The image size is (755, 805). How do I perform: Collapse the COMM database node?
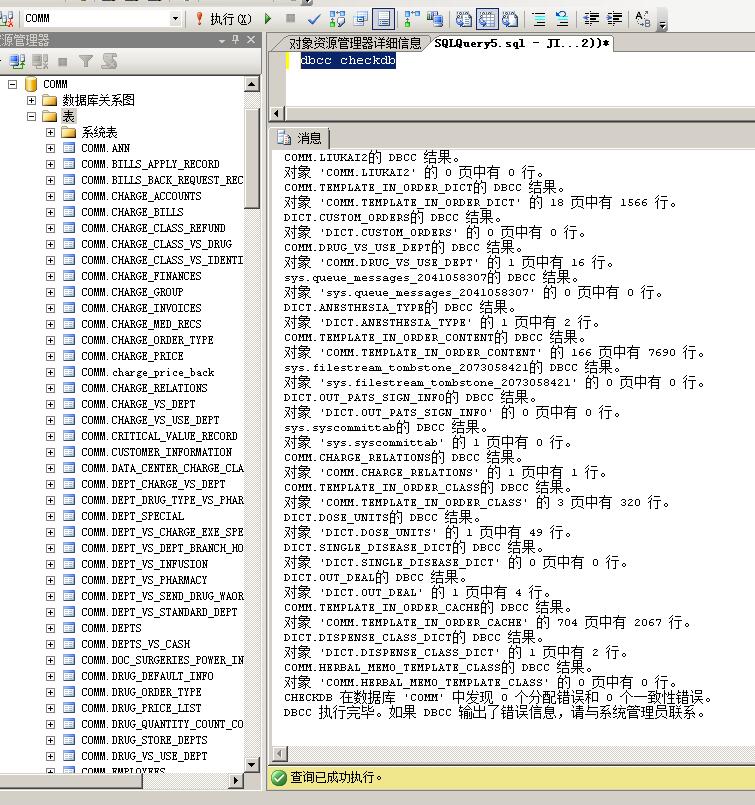[13, 84]
